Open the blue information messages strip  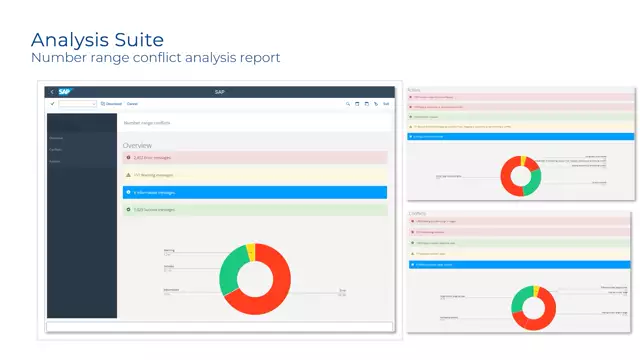[255, 192]
